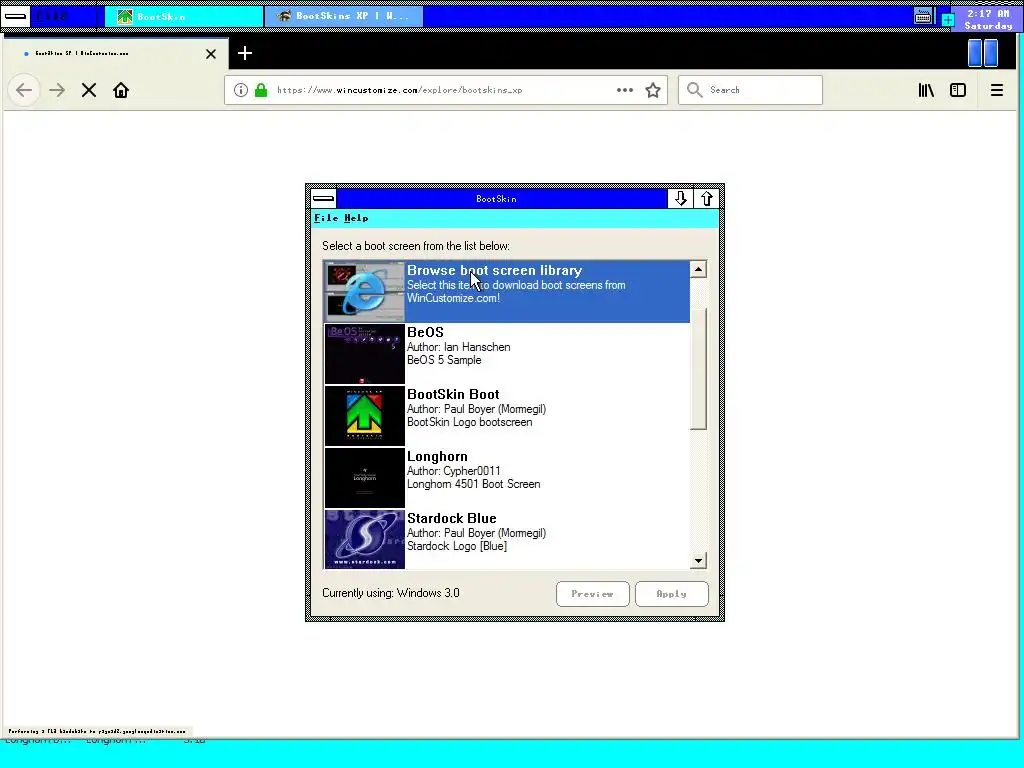Bookmark this page with the star icon

653,90
